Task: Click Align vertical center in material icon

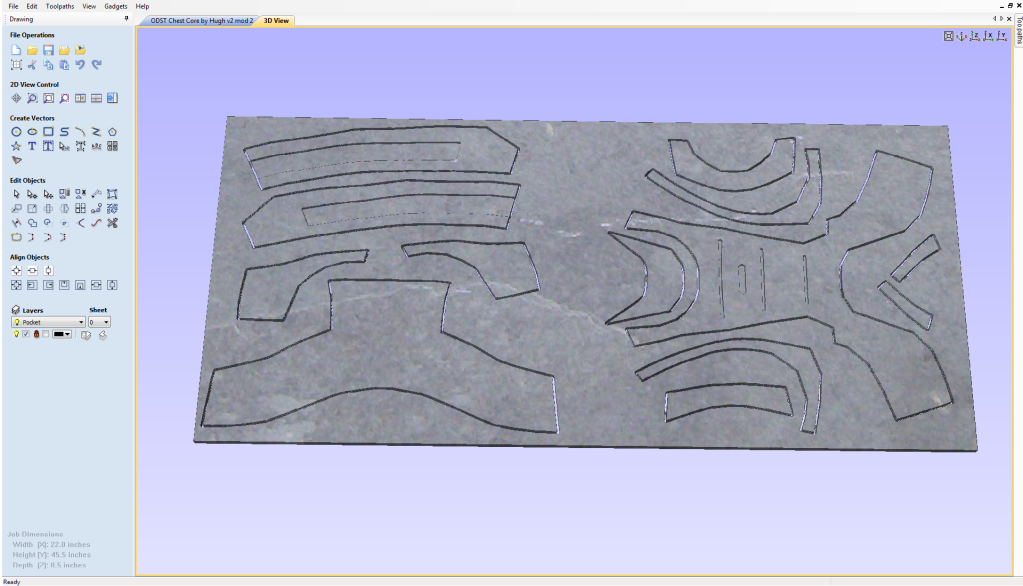Action: click(48, 270)
